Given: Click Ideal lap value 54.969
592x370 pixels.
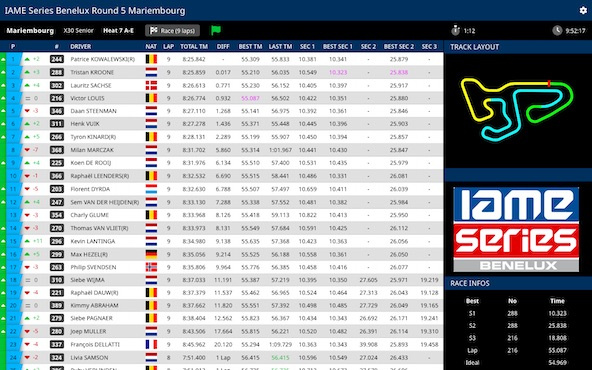Looking at the screenshot, I should coord(557,363).
